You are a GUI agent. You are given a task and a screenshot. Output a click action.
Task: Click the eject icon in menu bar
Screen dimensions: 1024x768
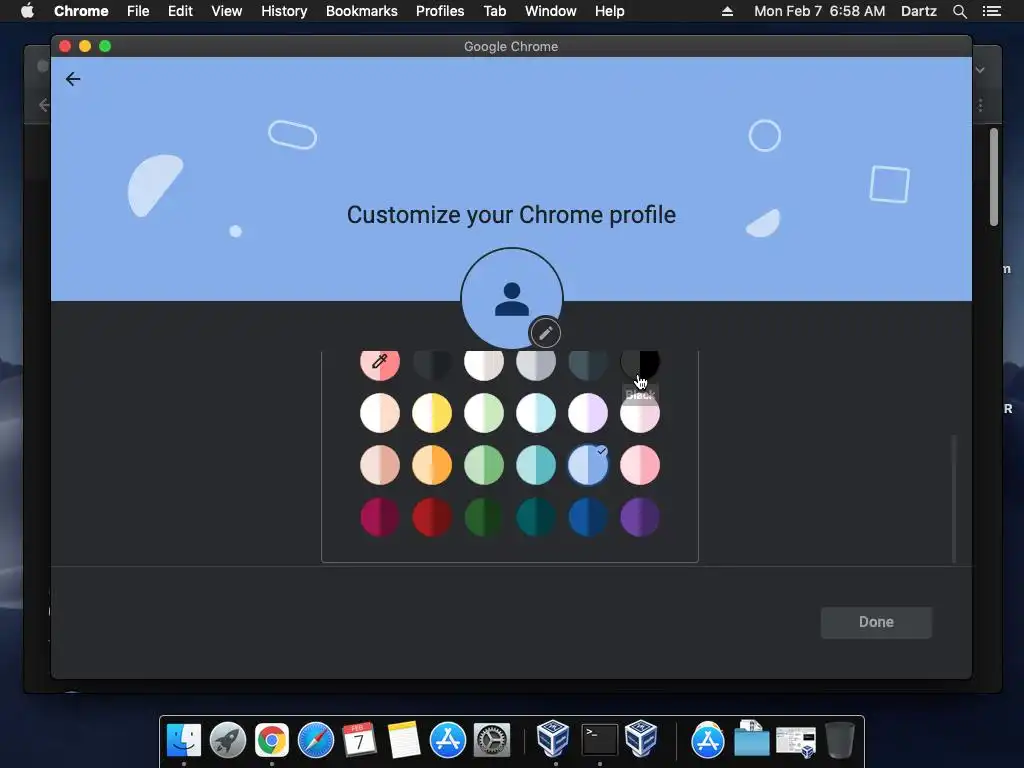[x=727, y=11]
